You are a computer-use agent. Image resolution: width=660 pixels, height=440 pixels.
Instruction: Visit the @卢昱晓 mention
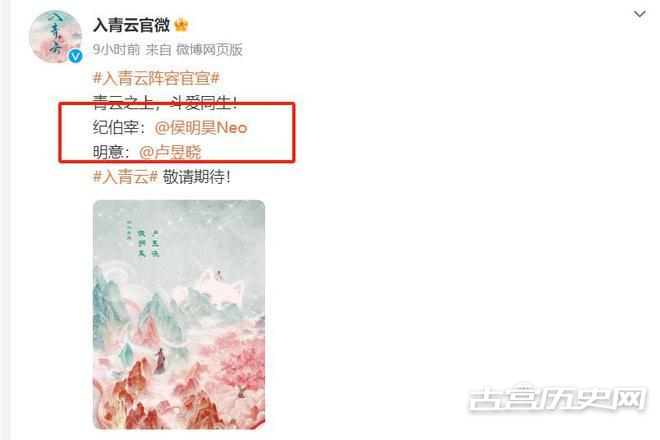coord(170,152)
